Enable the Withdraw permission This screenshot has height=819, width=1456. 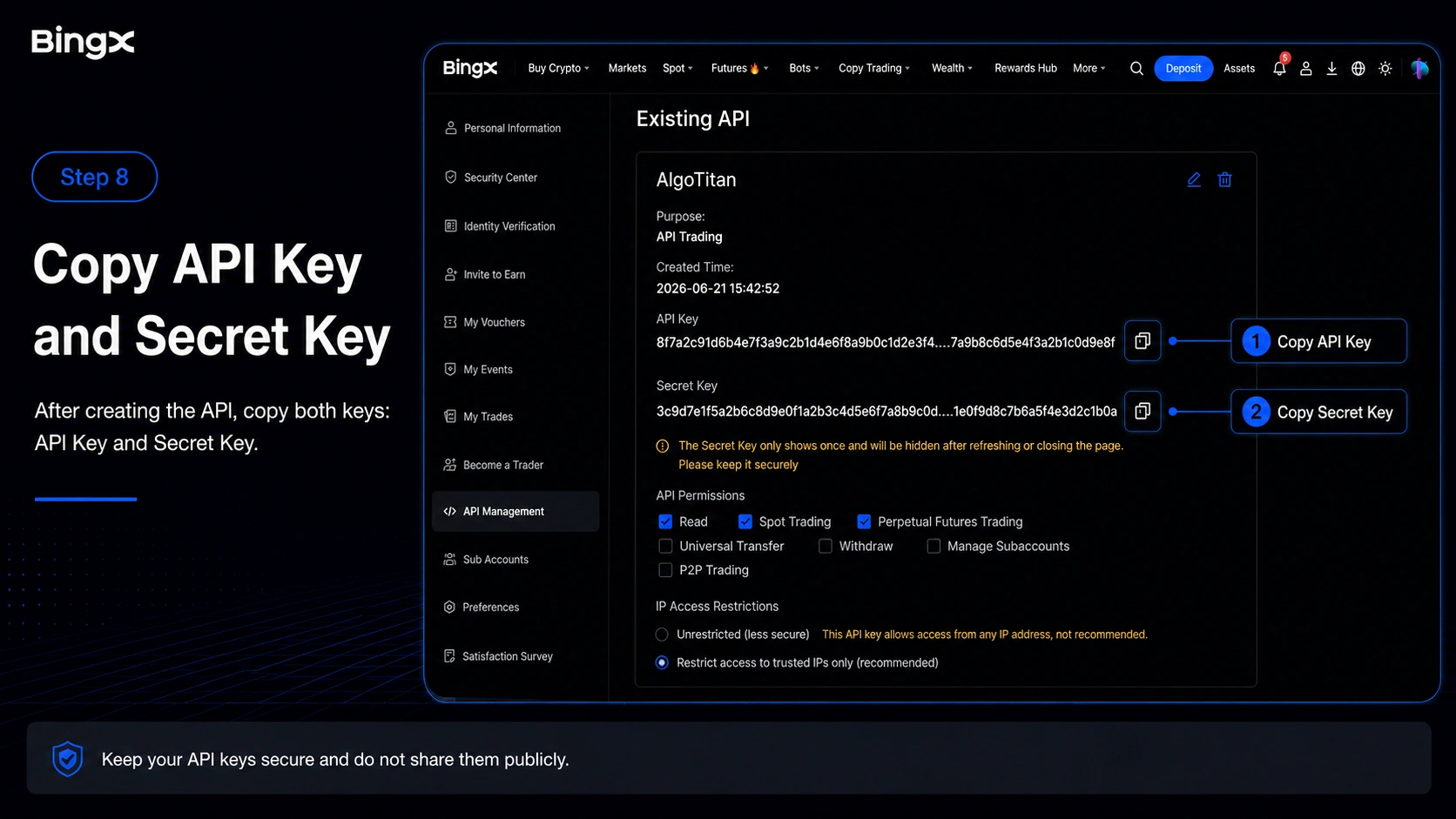[x=826, y=546]
